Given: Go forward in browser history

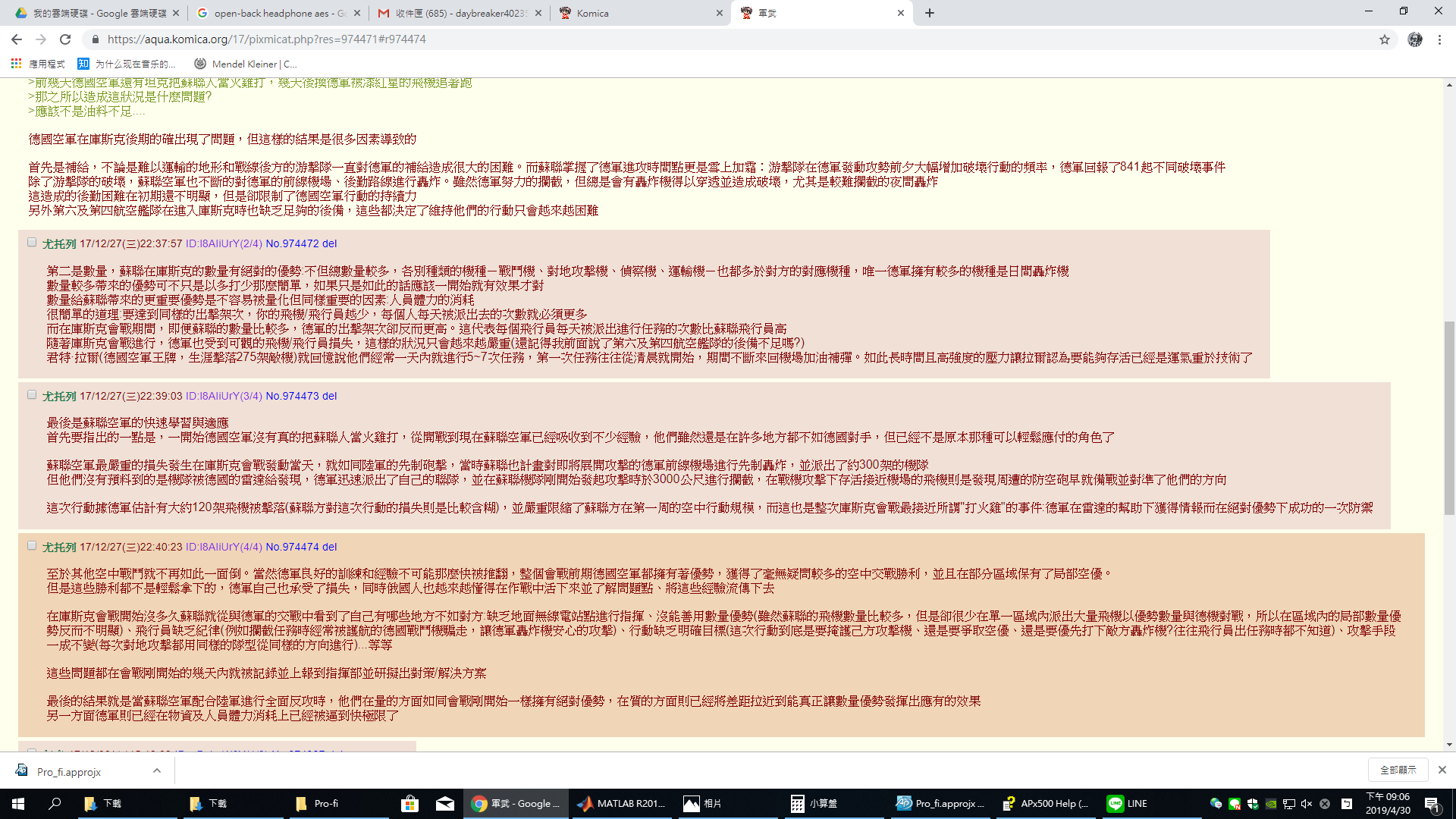Looking at the screenshot, I should tap(41, 39).
